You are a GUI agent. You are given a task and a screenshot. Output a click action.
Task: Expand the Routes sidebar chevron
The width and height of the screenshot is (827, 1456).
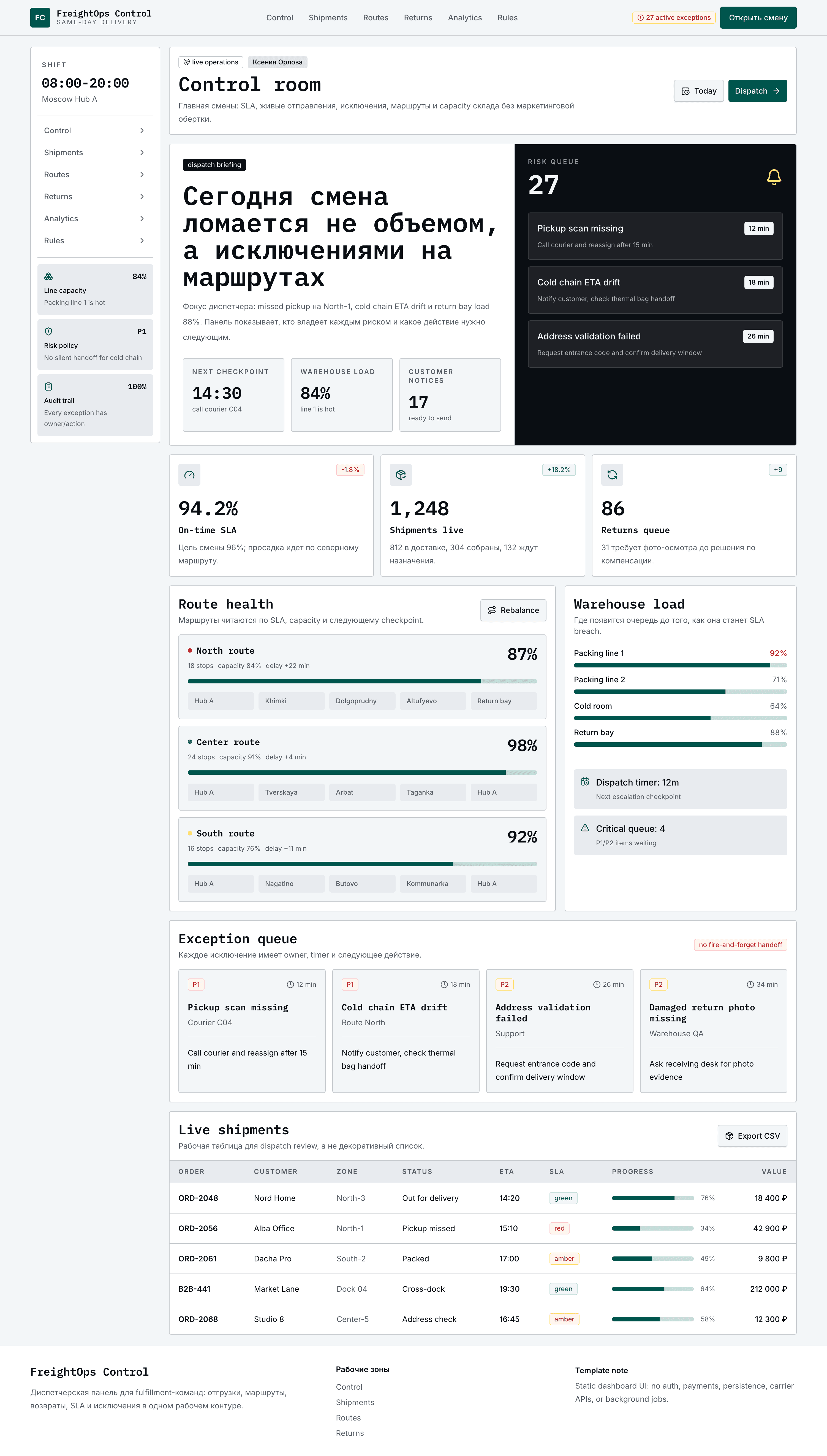(142, 175)
